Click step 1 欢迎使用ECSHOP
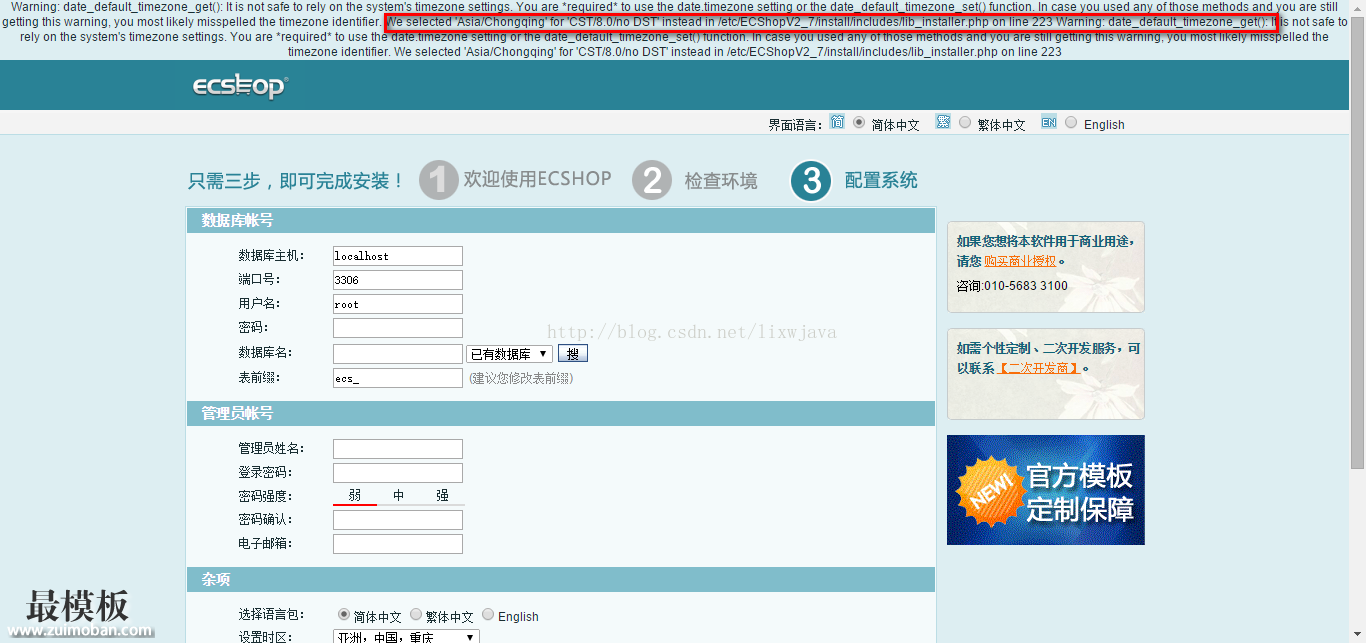 click(515, 180)
